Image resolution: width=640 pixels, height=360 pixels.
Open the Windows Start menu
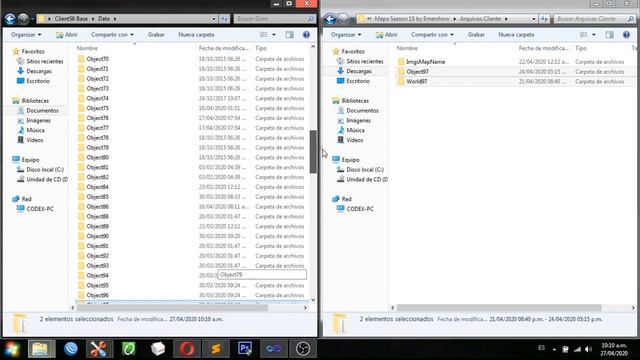tap(12, 349)
